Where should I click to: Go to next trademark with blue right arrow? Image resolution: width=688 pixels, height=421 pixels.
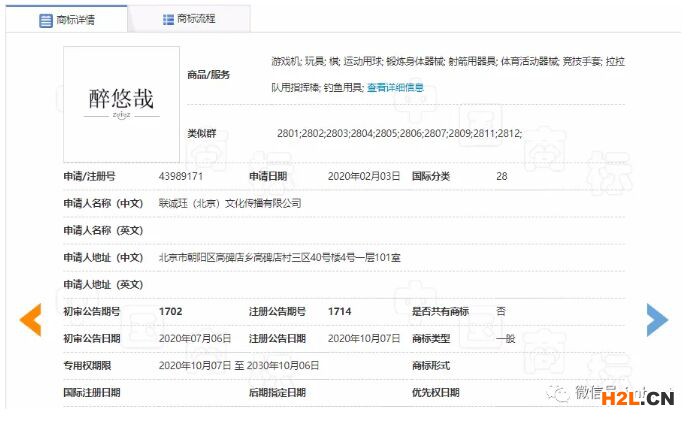click(656, 319)
